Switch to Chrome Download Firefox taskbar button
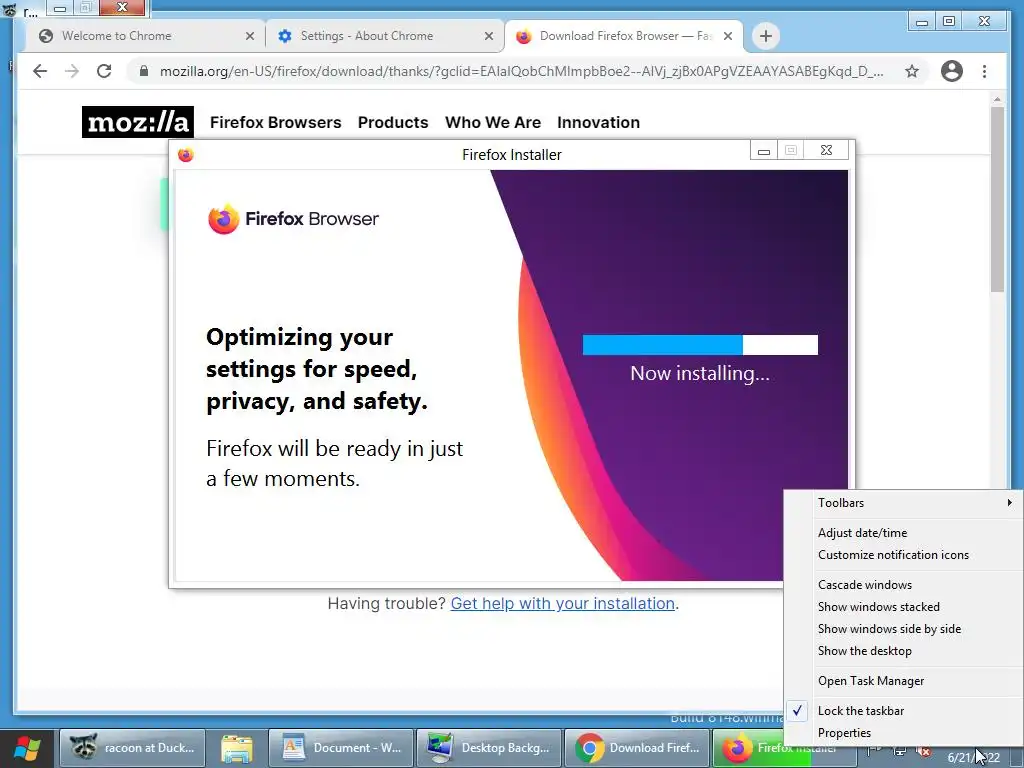The height and width of the screenshot is (768, 1024). point(637,748)
